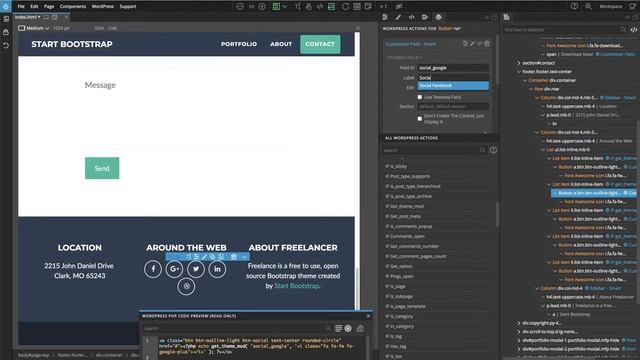Choose the Social Facebook autocomplete suggestion
The image size is (640, 360).
click(x=453, y=86)
